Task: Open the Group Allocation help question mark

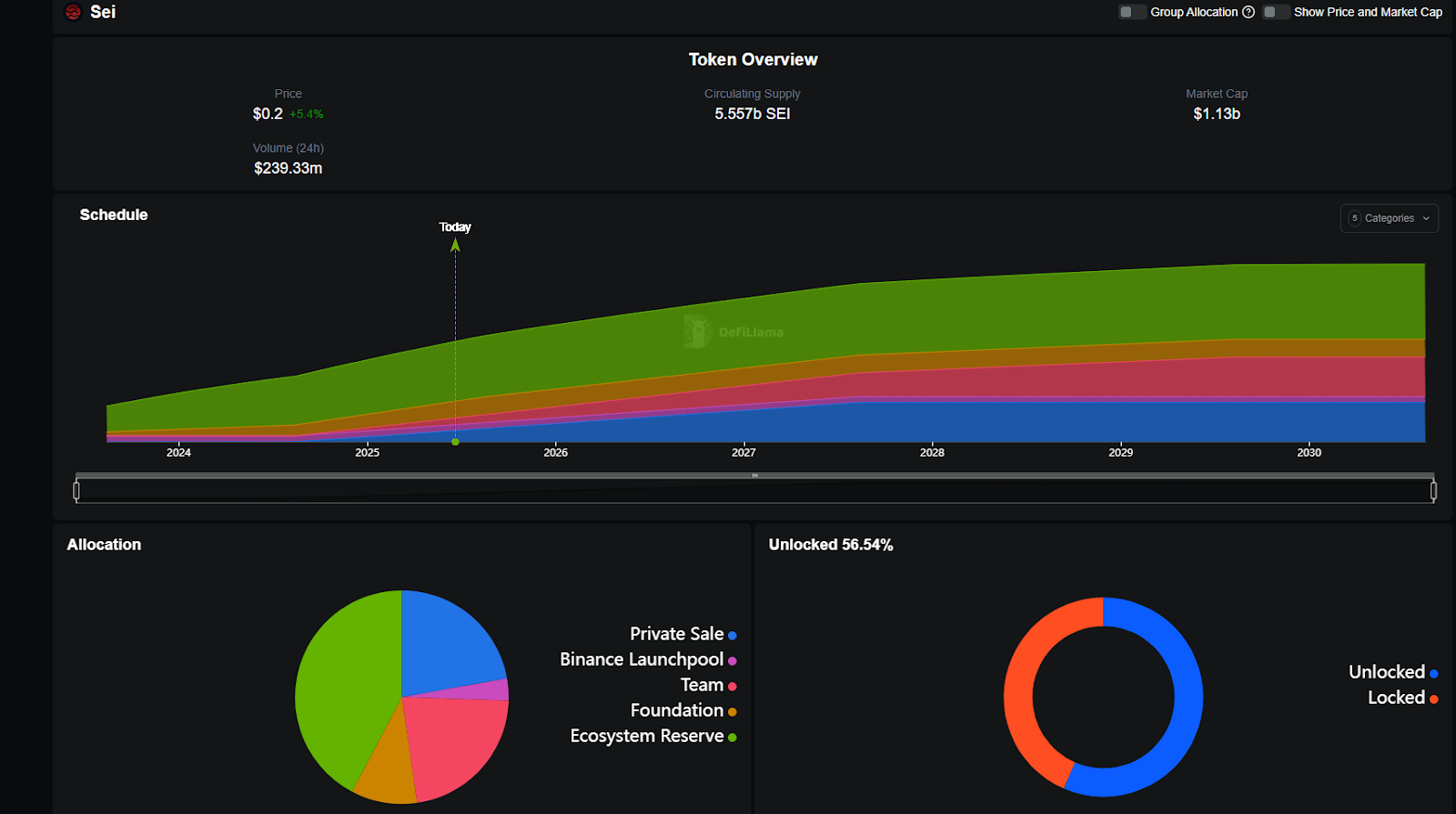Action: [1249, 12]
